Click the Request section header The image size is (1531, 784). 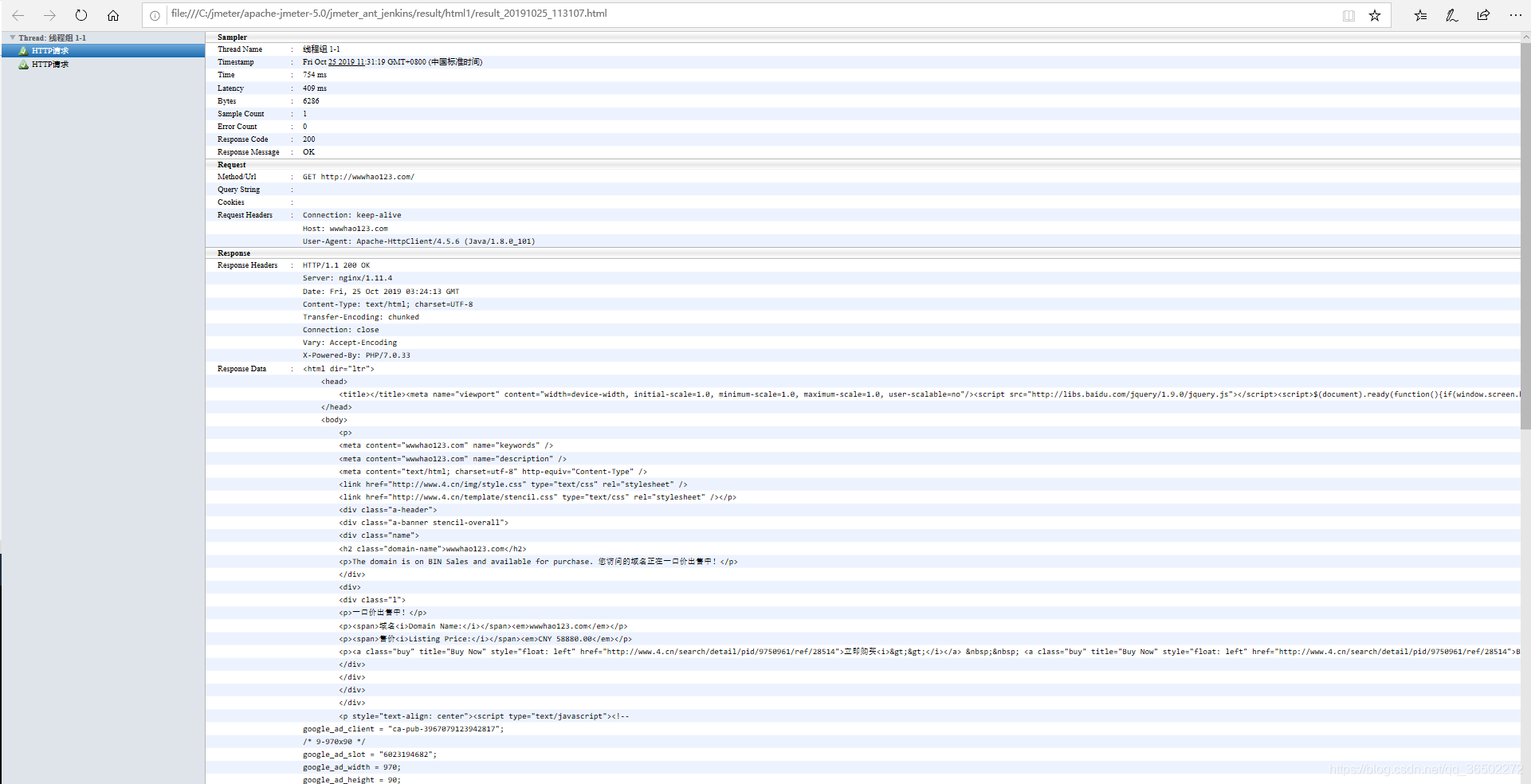tap(232, 165)
